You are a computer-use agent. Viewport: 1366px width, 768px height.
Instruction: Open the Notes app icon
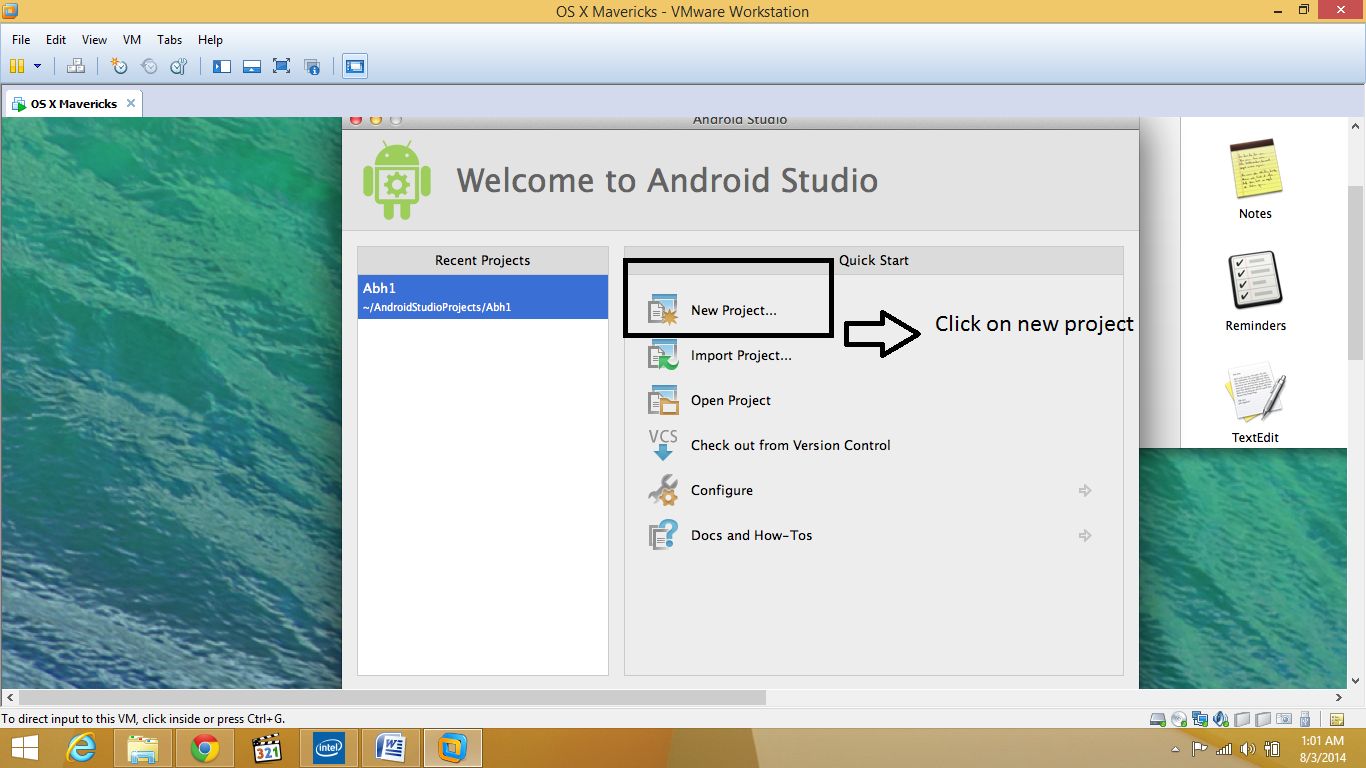(1255, 168)
